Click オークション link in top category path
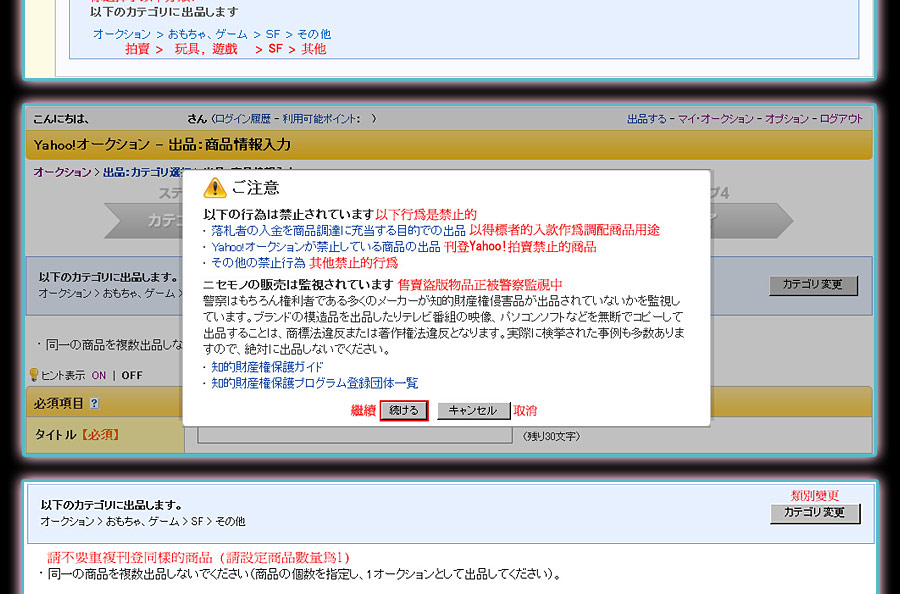The image size is (900, 594). click(x=122, y=34)
